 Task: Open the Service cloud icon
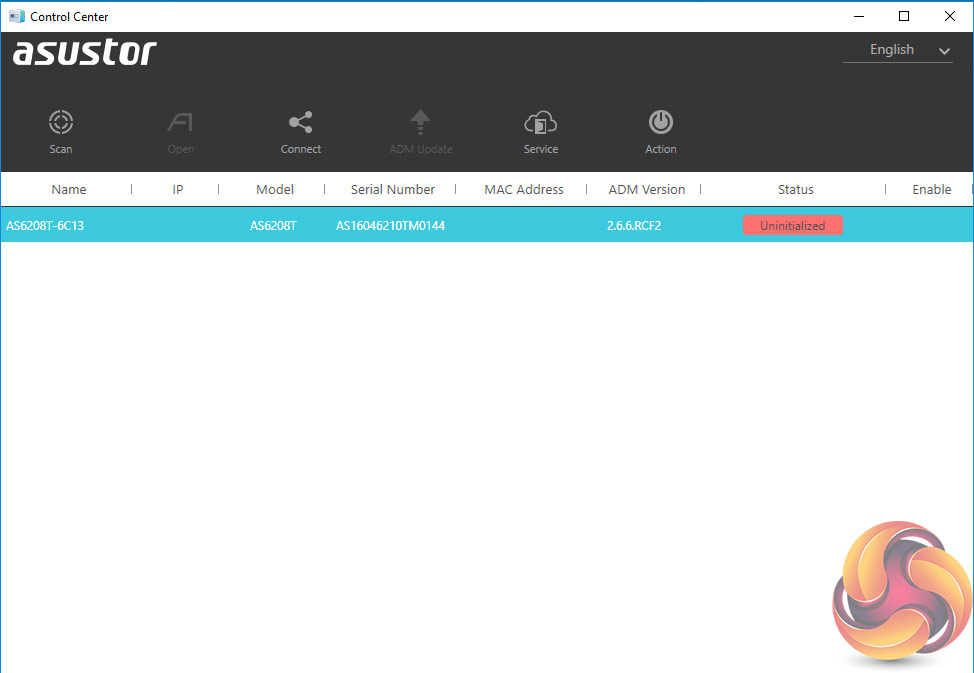pos(540,123)
